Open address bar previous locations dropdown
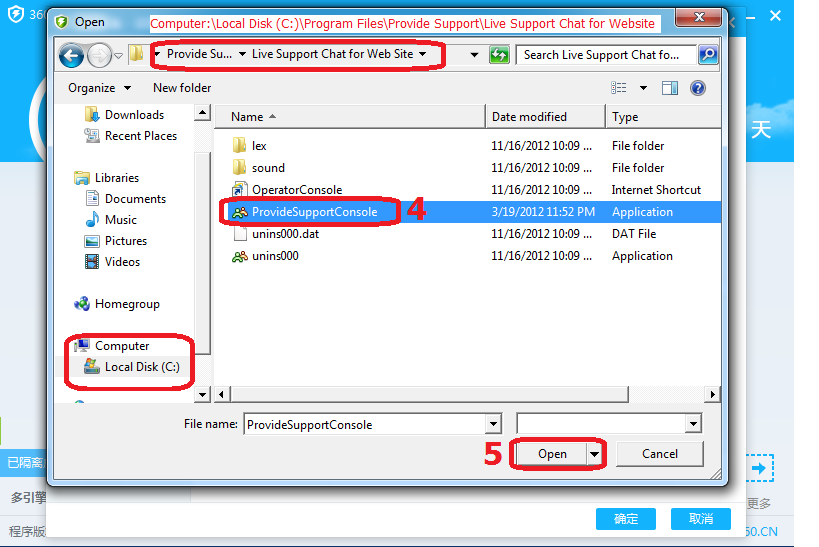Screen dimensions: 819x547 [x=474, y=54]
